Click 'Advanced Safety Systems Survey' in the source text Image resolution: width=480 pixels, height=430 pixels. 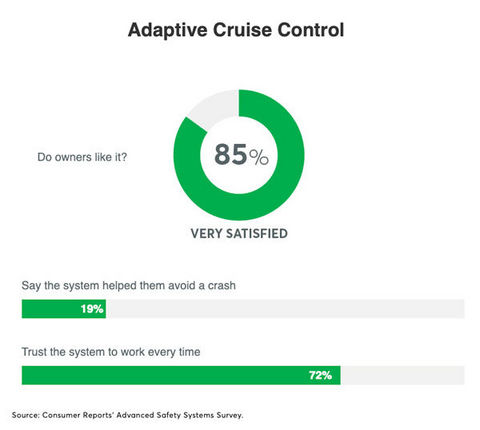(179, 415)
